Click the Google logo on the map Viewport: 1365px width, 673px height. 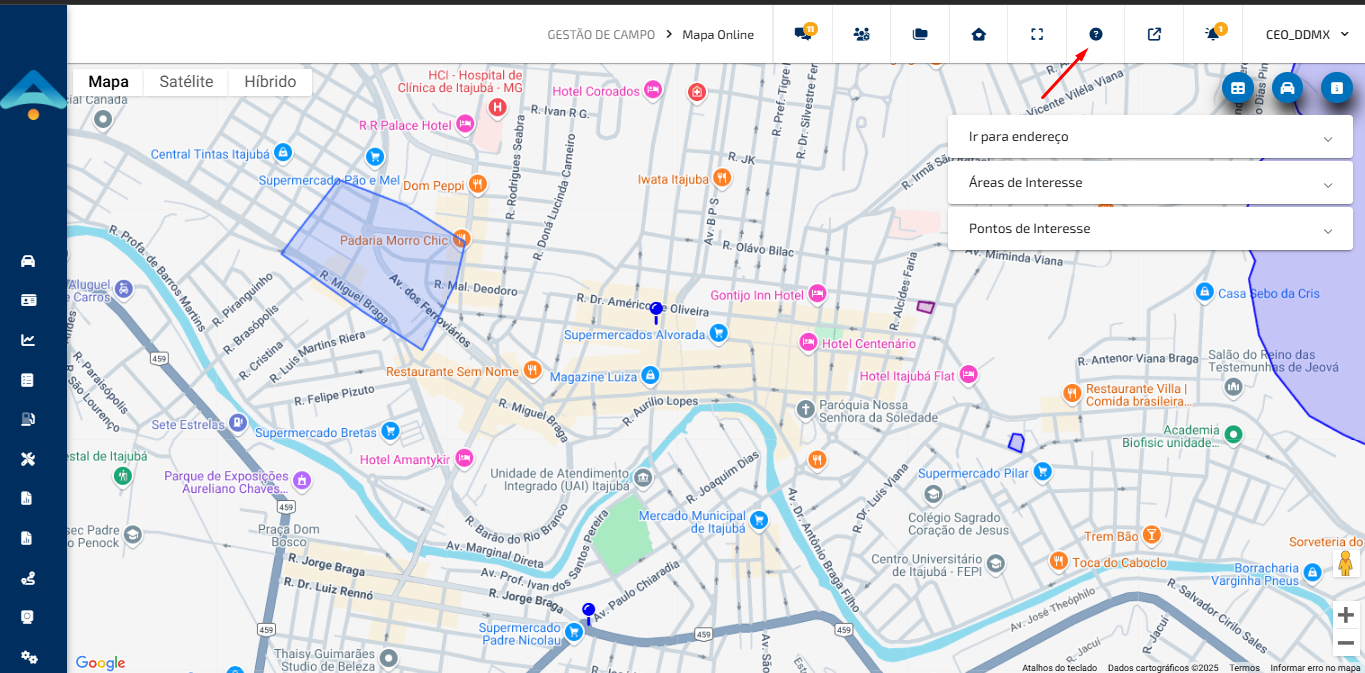pos(100,662)
